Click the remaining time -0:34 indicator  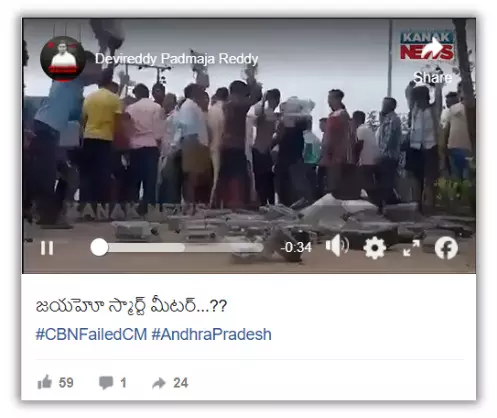[296, 247]
